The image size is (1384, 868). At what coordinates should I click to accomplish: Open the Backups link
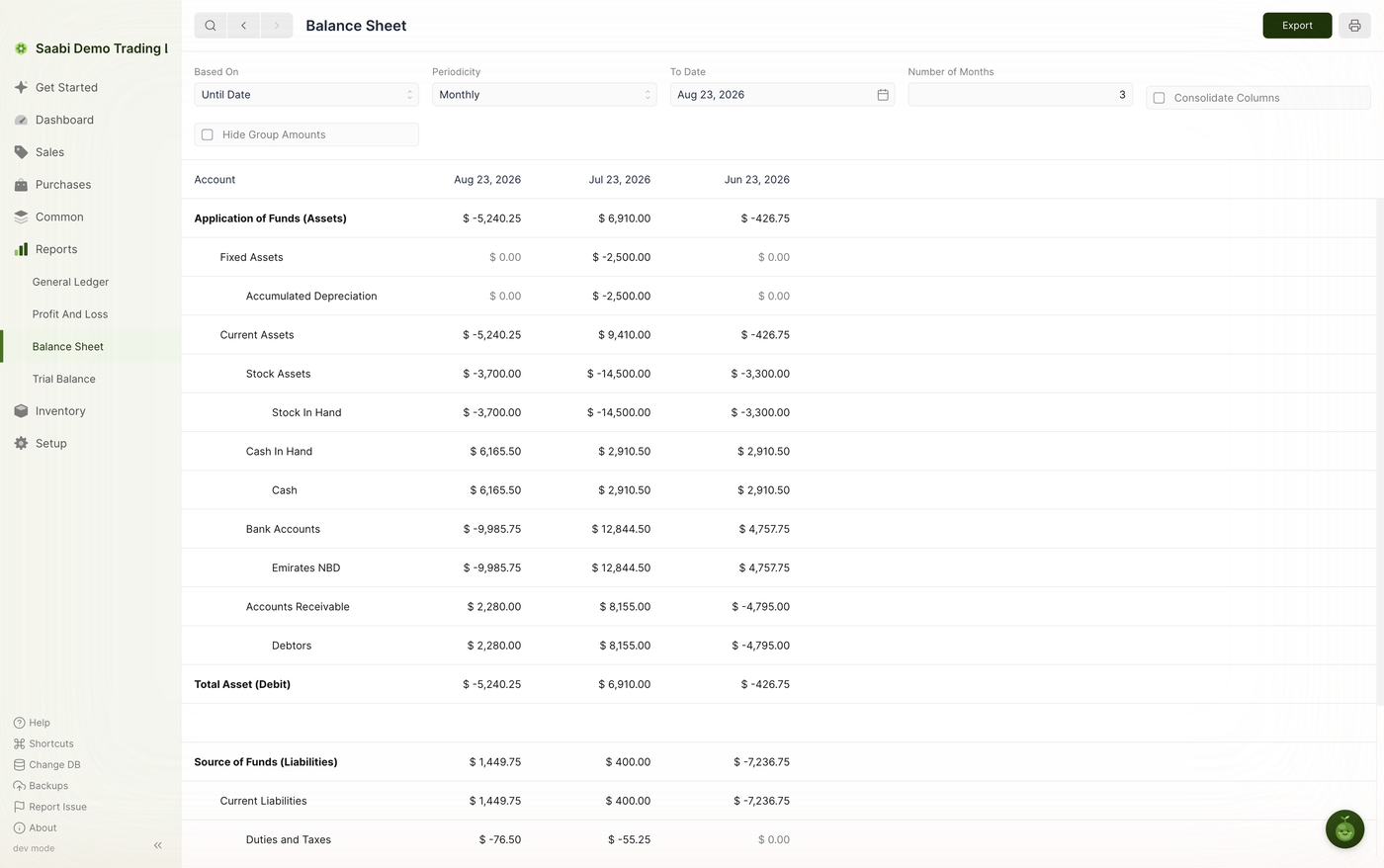41,786
